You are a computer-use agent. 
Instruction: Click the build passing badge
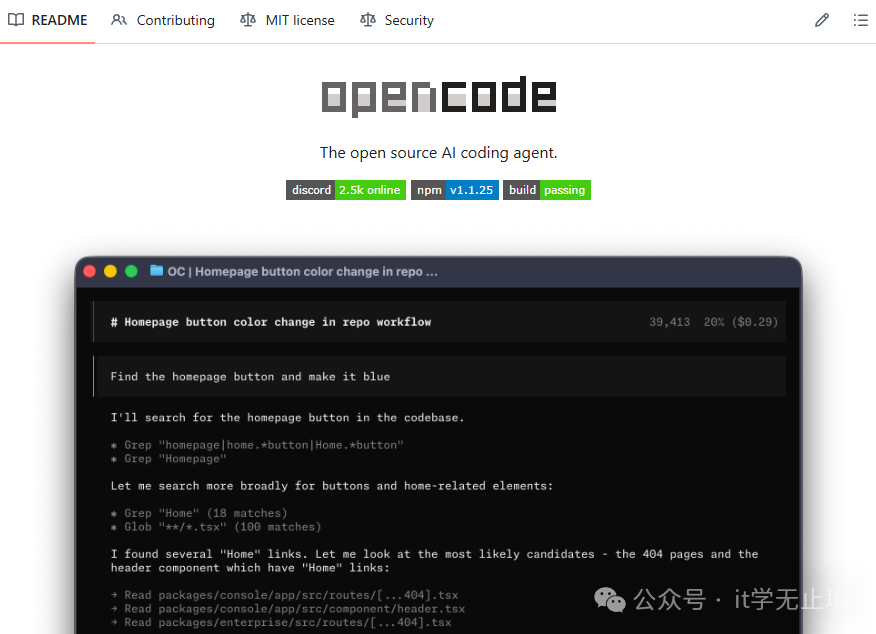(x=546, y=189)
